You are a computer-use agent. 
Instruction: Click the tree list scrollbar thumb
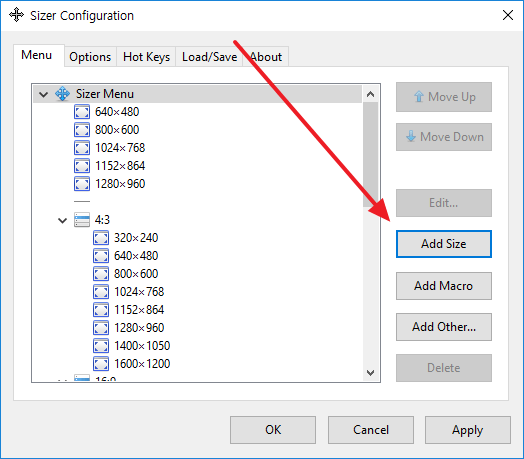pos(370,154)
